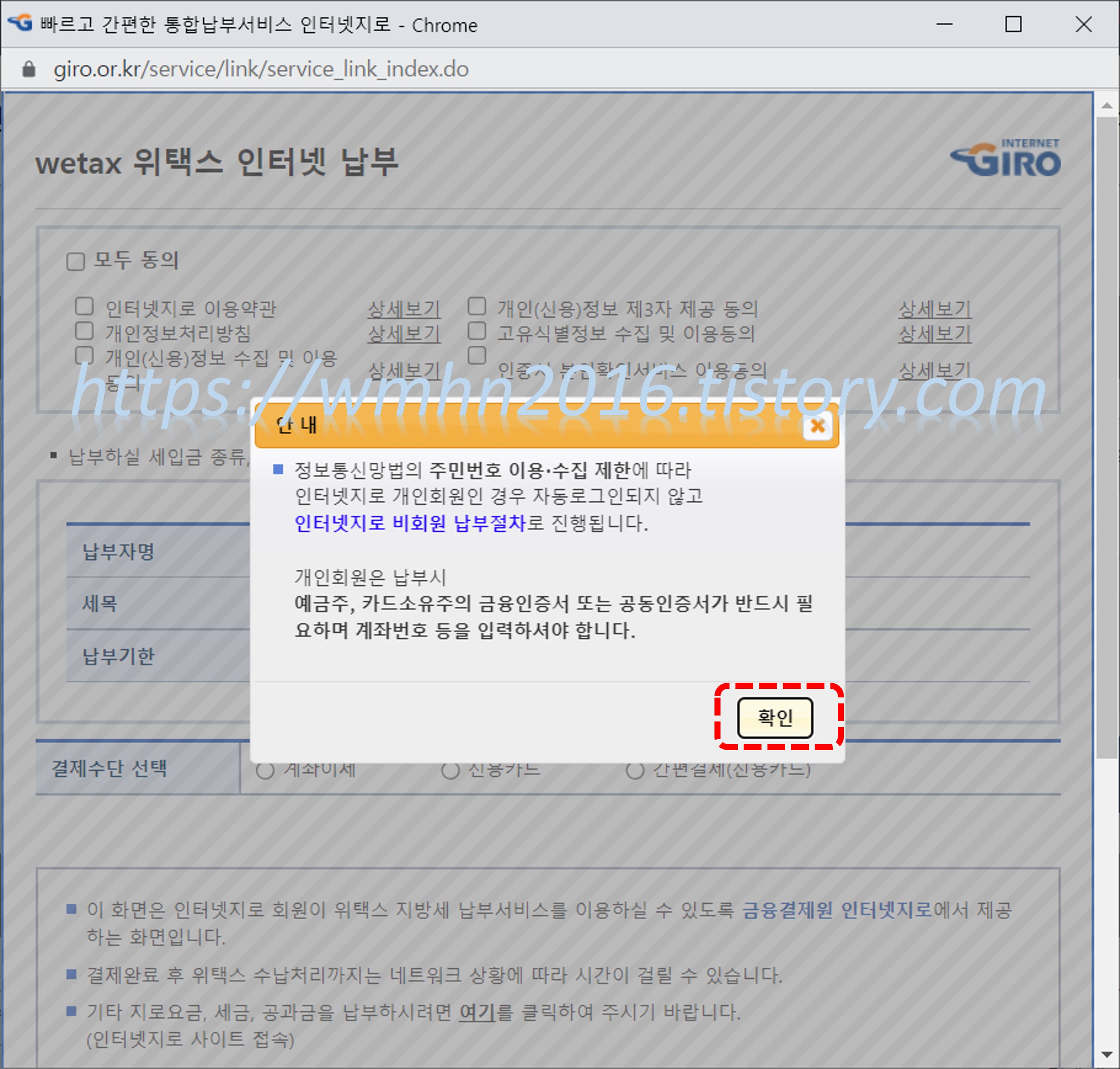
Task: Check 인증서 본인확인서비스 이용동의 checkbox
Action: [477, 355]
